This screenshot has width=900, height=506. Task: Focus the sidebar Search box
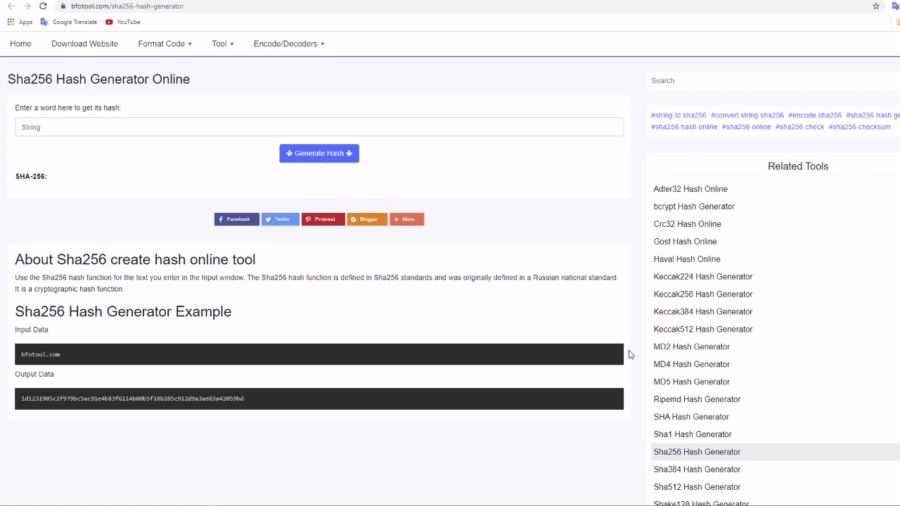pos(770,81)
